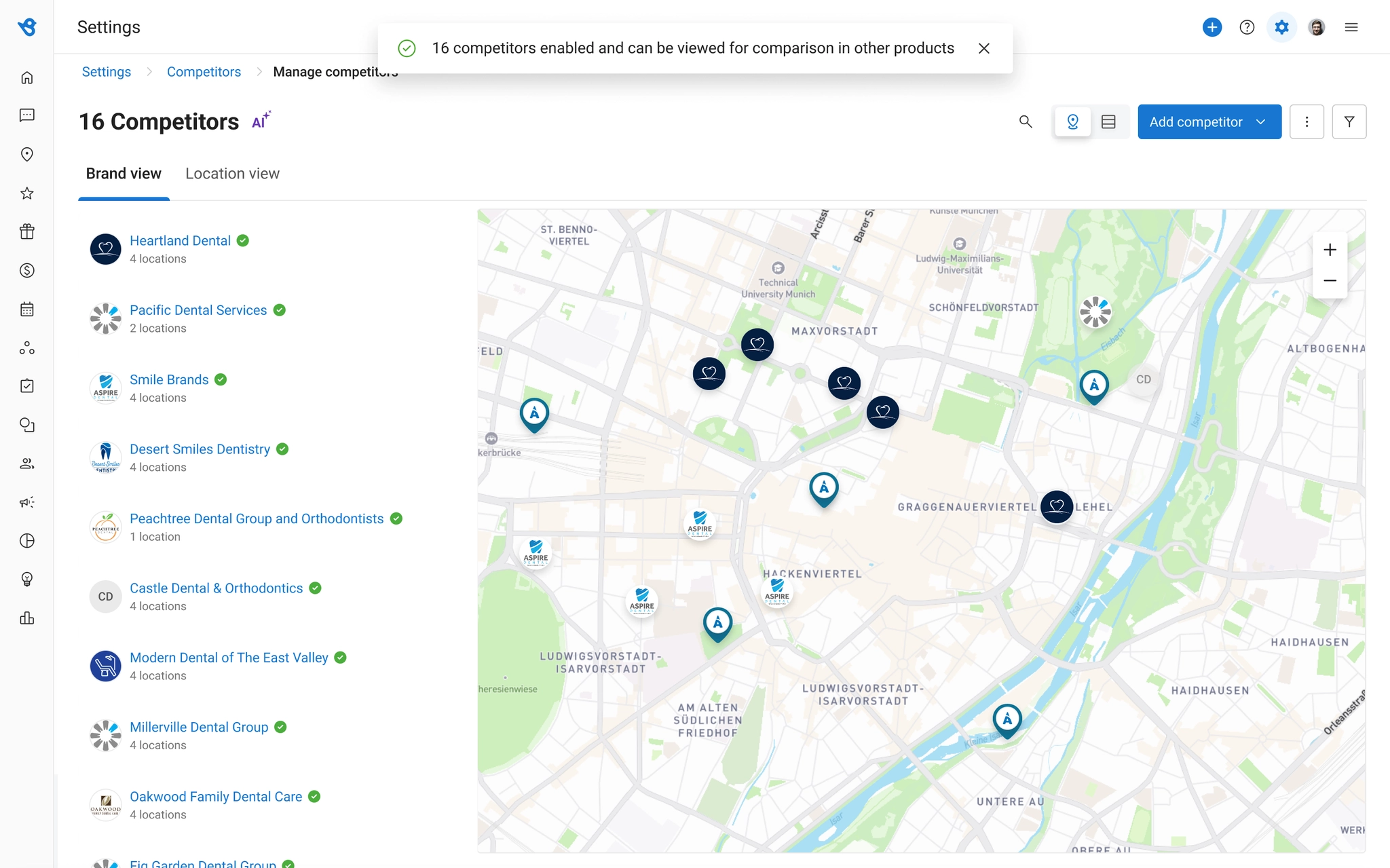Open Heartland Dental competitor
The width and height of the screenshot is (1390, 868).
180,241
